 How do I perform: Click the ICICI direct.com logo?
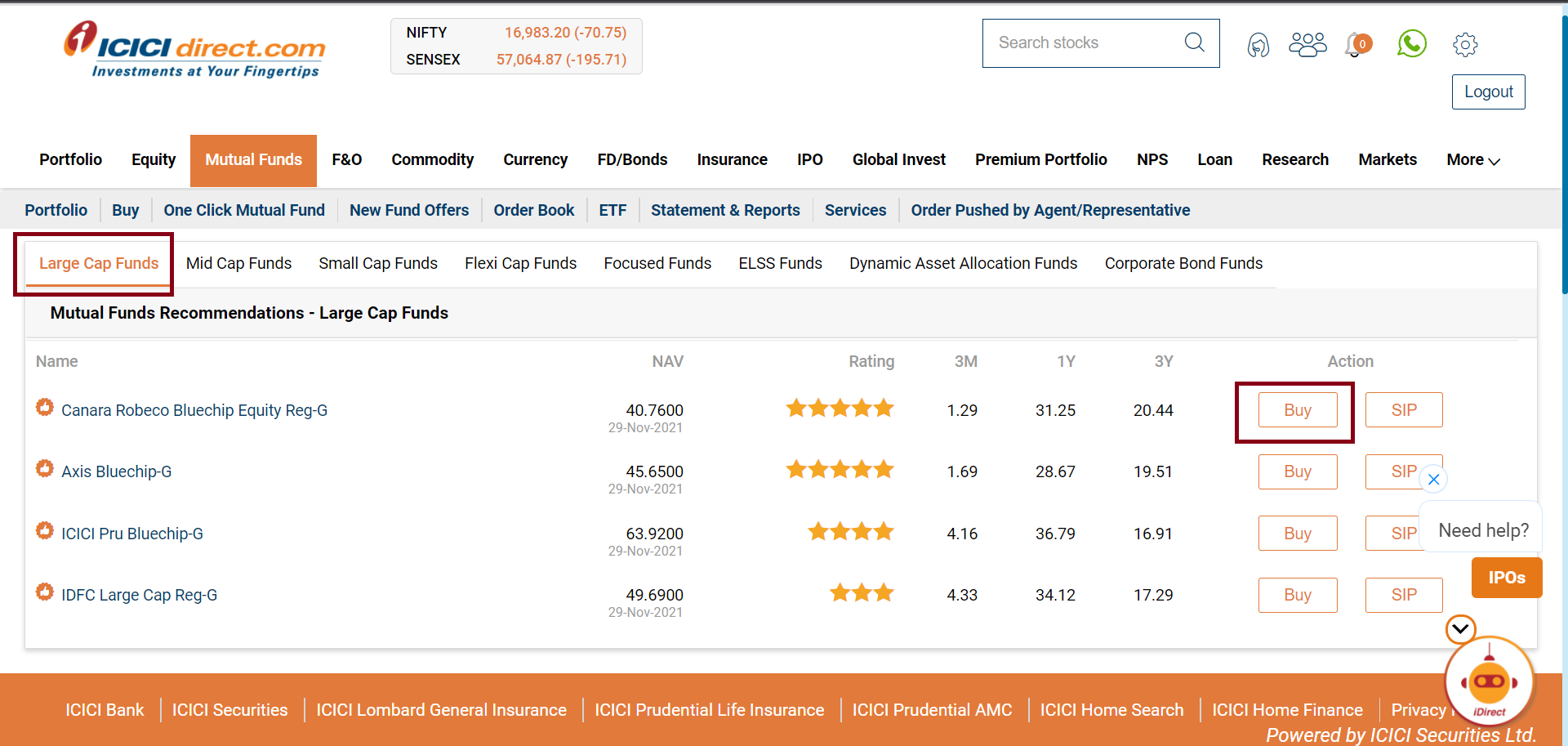click(194, 49)
